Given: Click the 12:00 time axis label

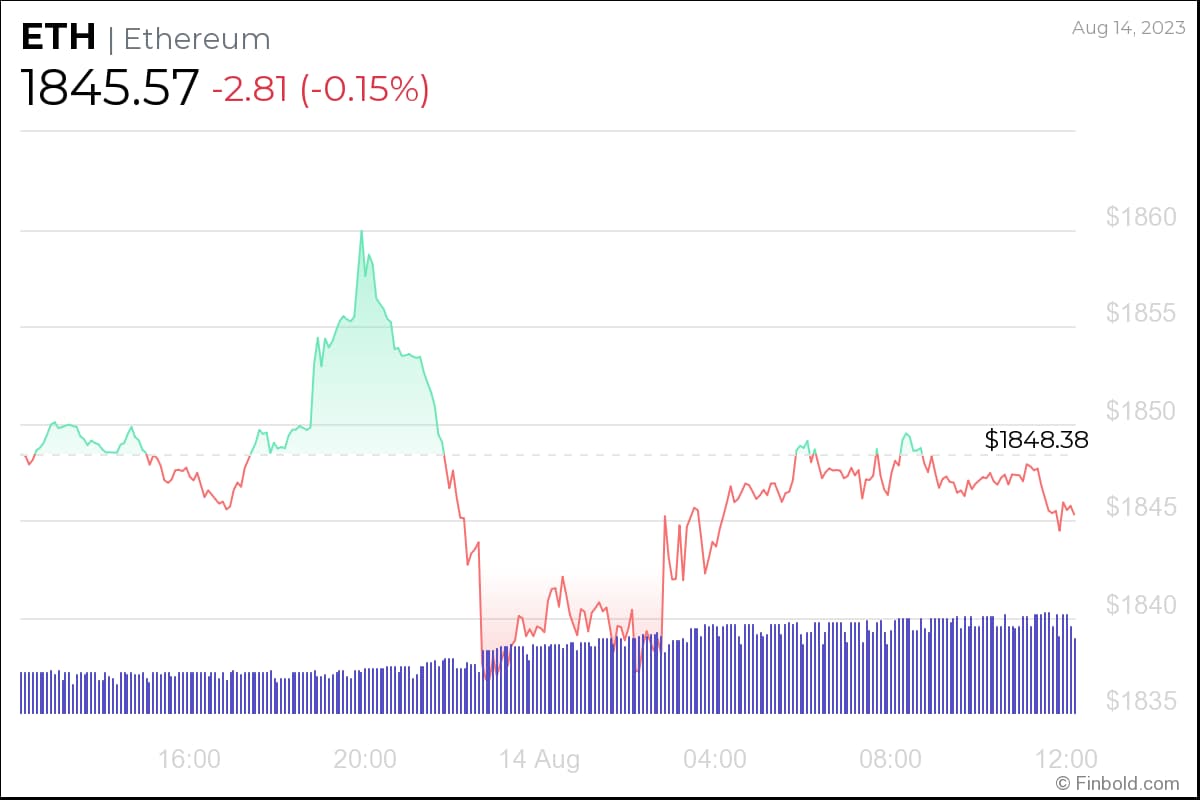Looking at the screenshot, I should (x=1066, y=759).
